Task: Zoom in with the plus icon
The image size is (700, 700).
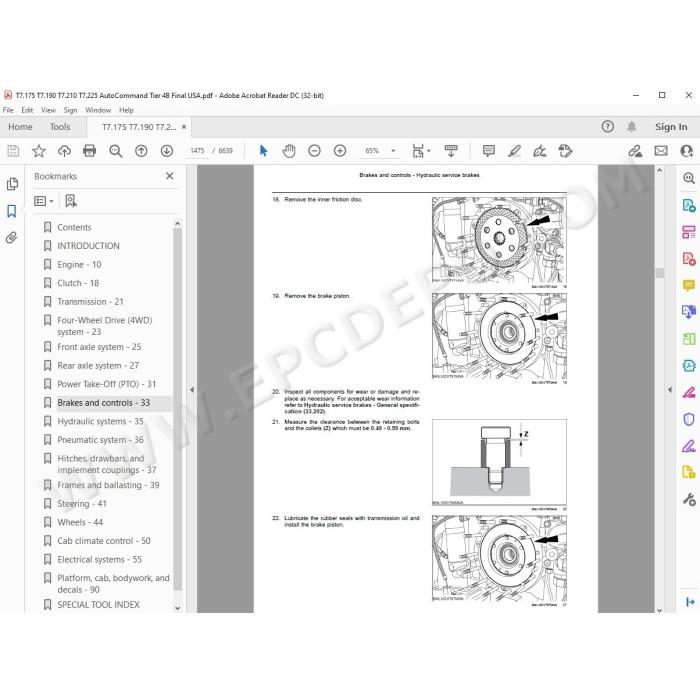Action: [340, 151]
